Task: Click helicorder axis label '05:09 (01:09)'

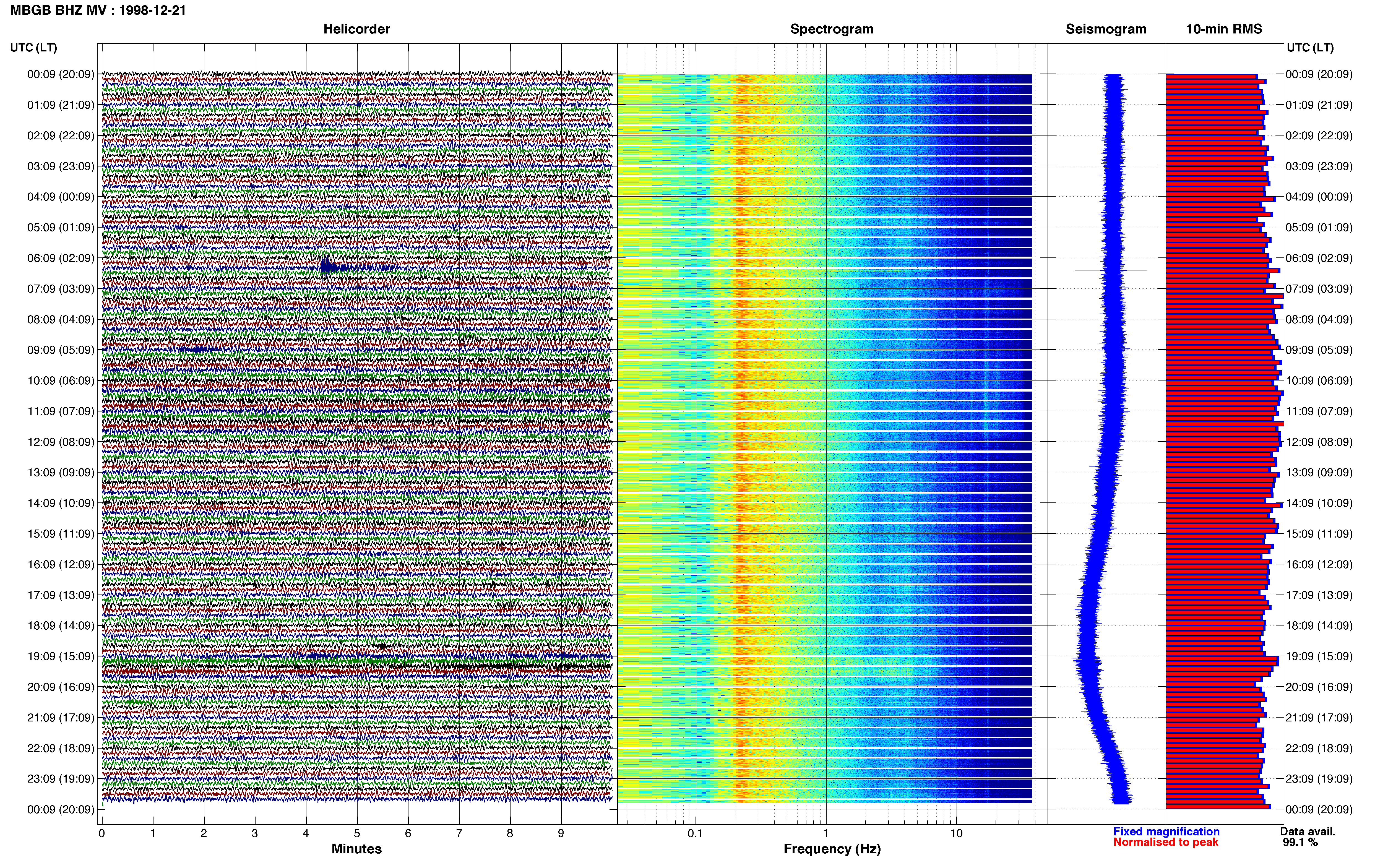Action: 61,227
